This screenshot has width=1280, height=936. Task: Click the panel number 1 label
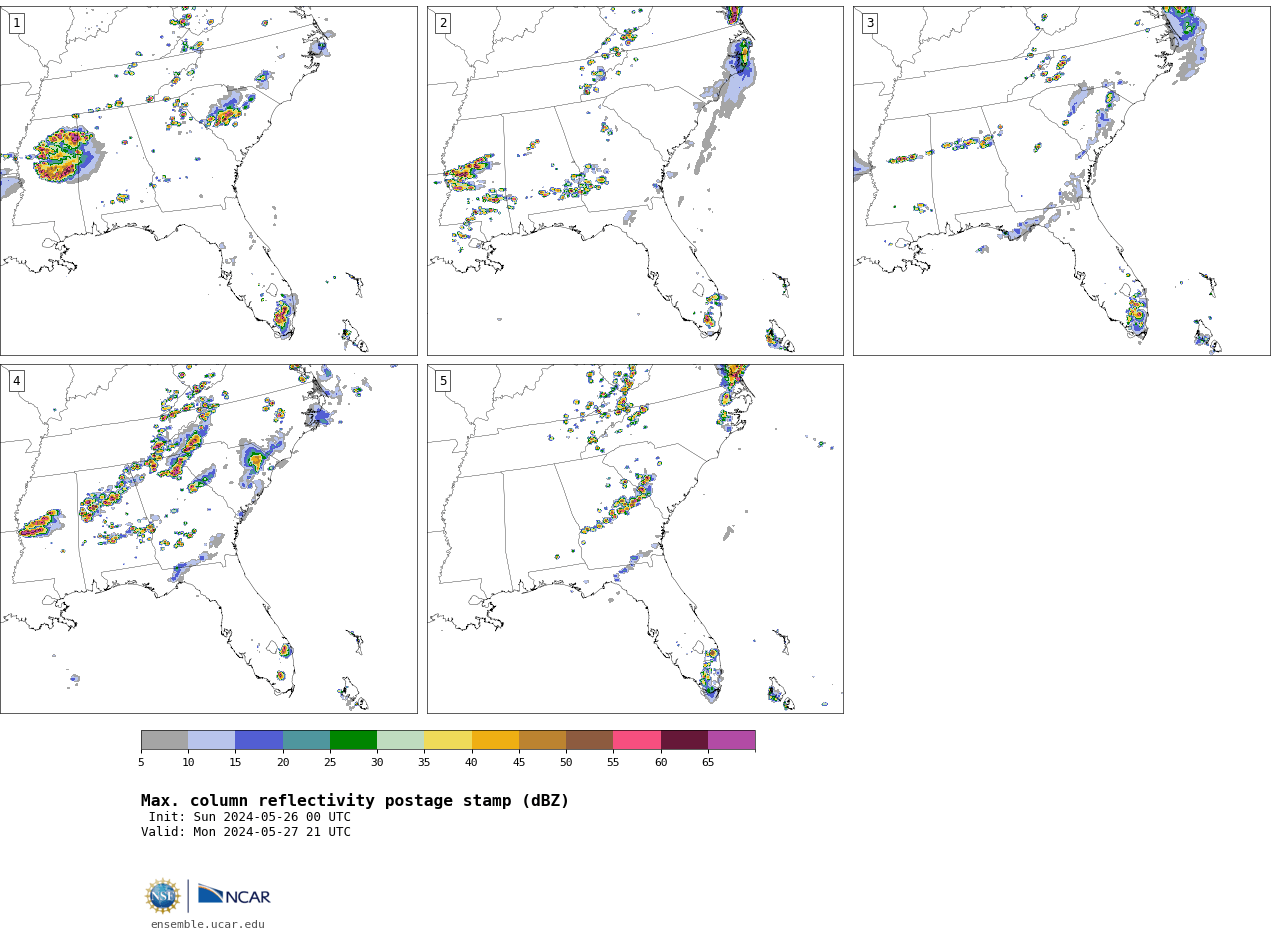(x=16, y=23)
